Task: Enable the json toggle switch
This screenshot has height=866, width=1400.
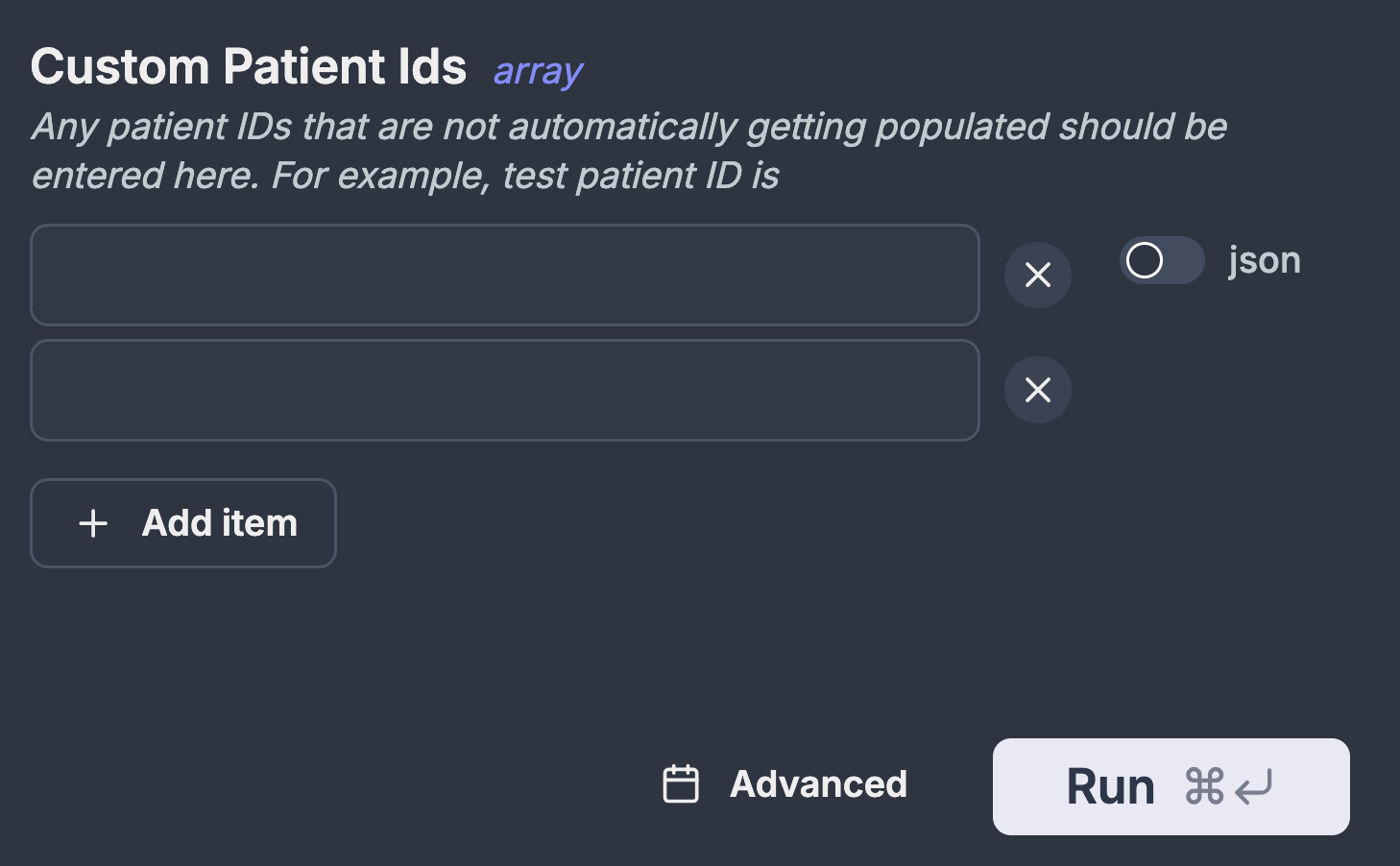Action: [x=1162, y=260]
